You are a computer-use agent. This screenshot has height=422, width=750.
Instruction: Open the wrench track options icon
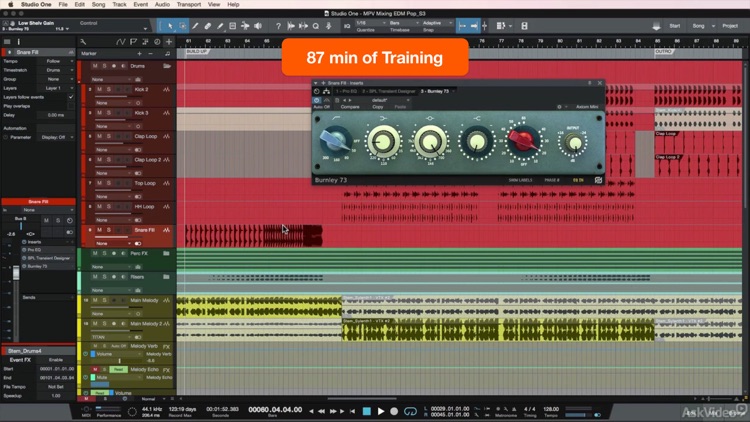[x=83, y=42]
